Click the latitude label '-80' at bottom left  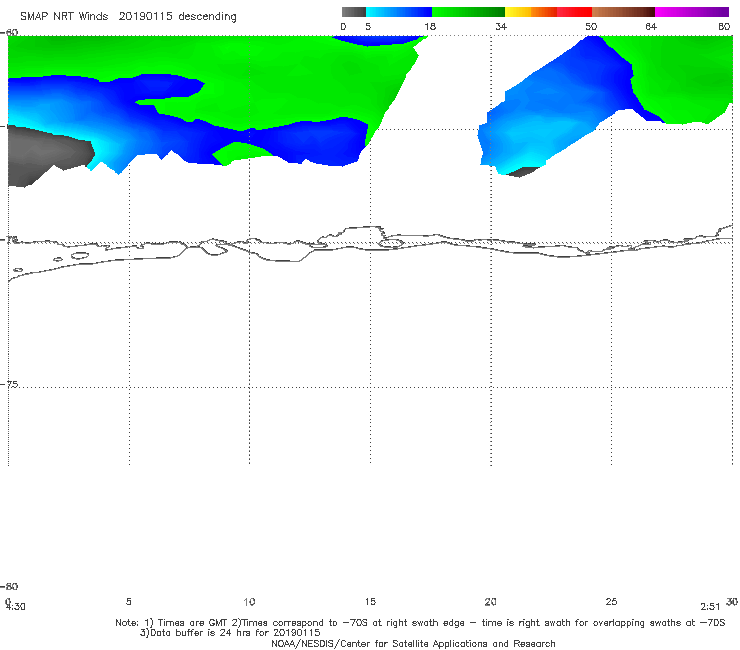[10, 586]
